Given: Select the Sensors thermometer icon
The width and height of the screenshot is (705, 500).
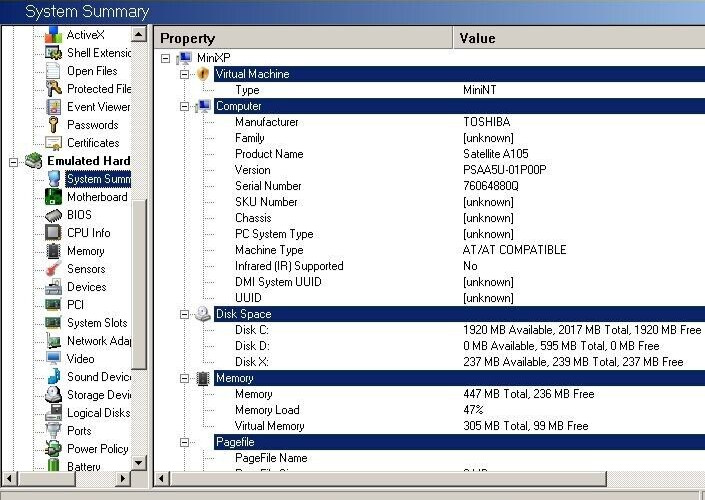Looking at the screenshot, I should coord(54,269).
